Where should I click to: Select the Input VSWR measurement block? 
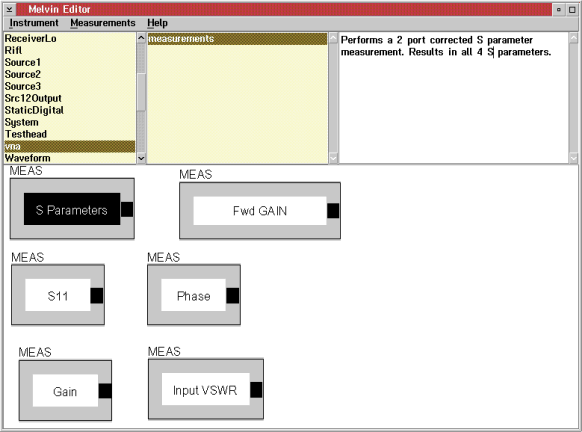(205, 389)
